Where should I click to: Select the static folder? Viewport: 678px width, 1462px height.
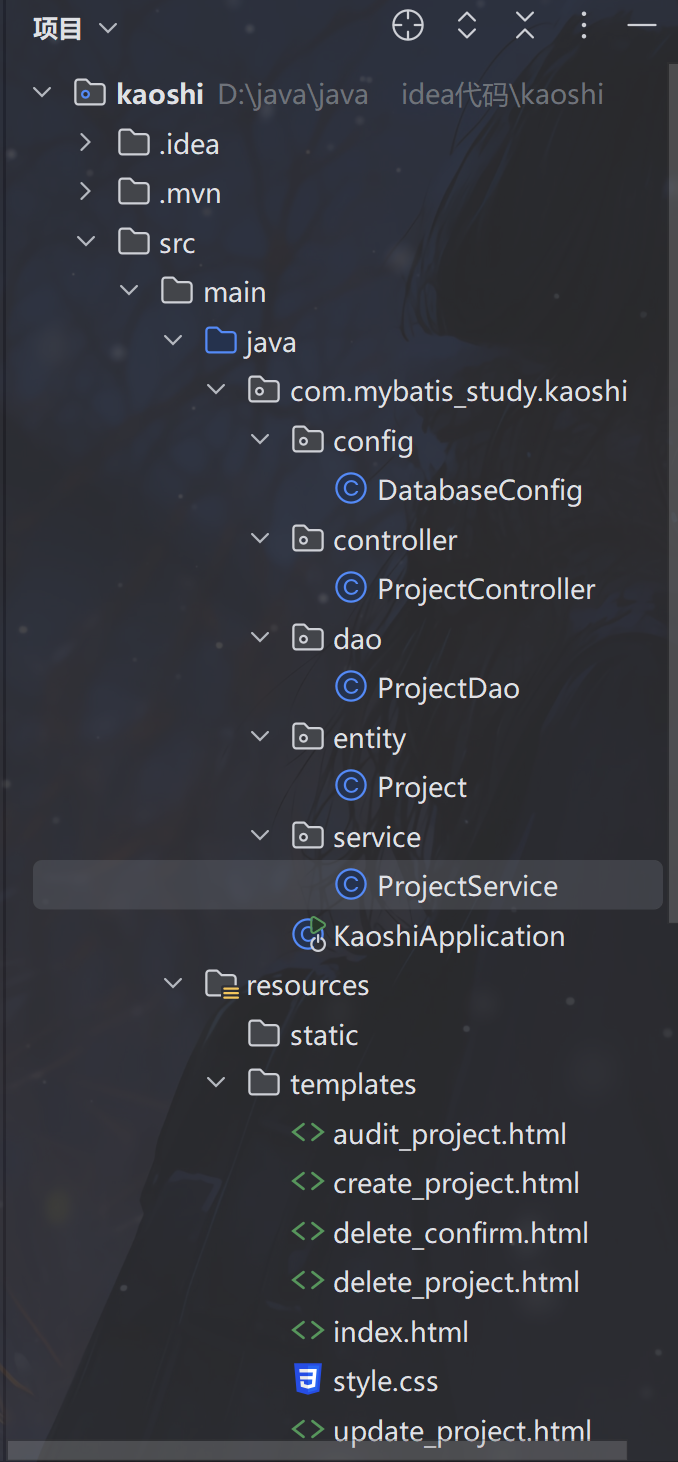[323, 1035]
